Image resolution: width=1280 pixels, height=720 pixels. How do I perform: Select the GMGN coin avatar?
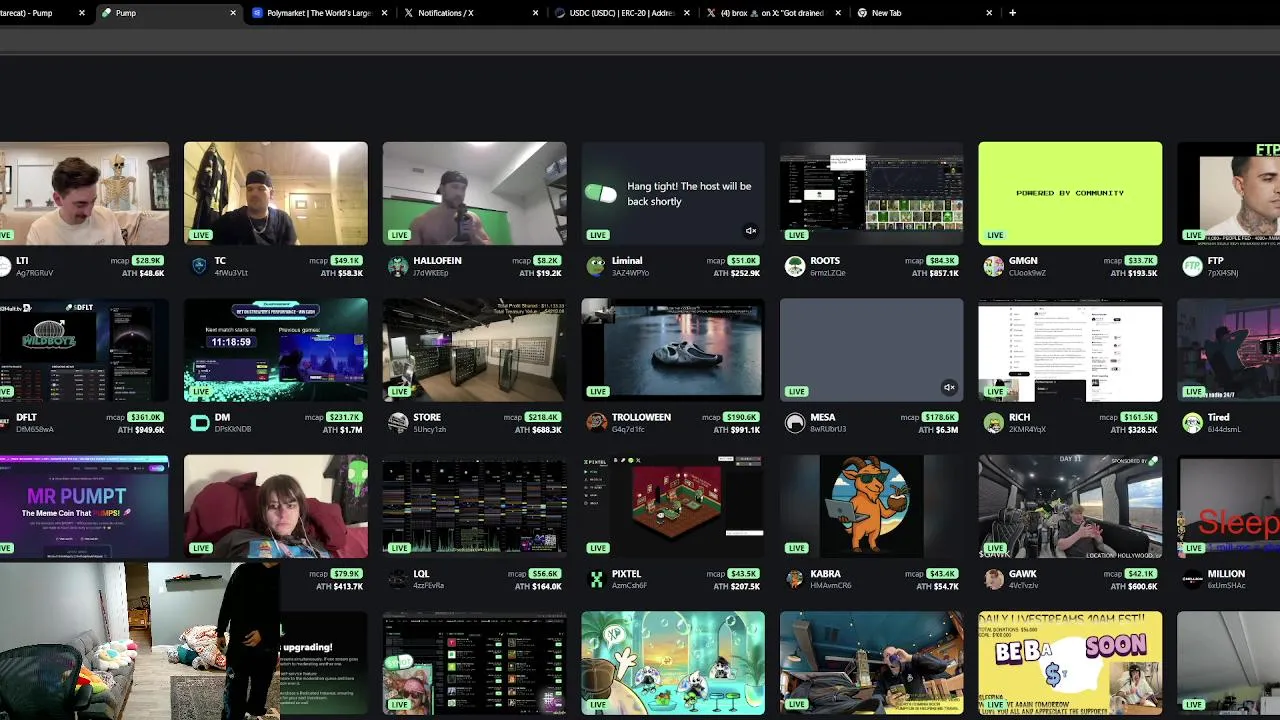point(993,266)
